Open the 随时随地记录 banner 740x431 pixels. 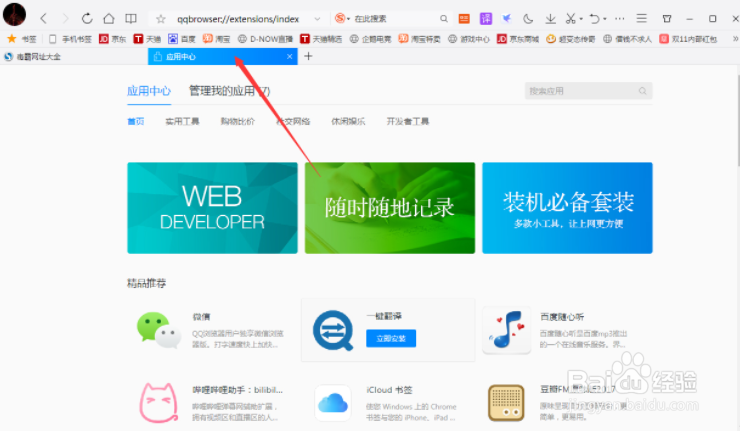(390, 208)
